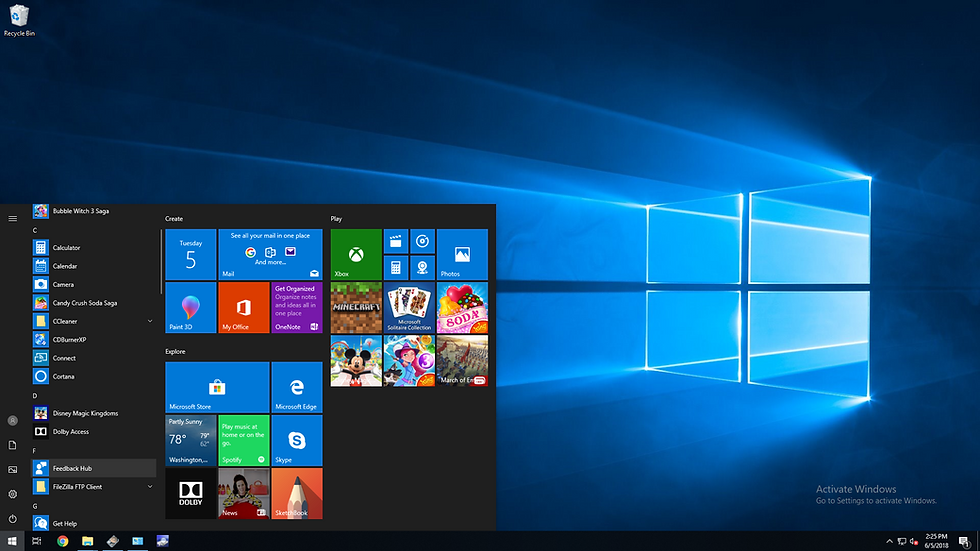Jump to apps via letter C header
This screenshot has height=551, width=980.
(35, 230)
